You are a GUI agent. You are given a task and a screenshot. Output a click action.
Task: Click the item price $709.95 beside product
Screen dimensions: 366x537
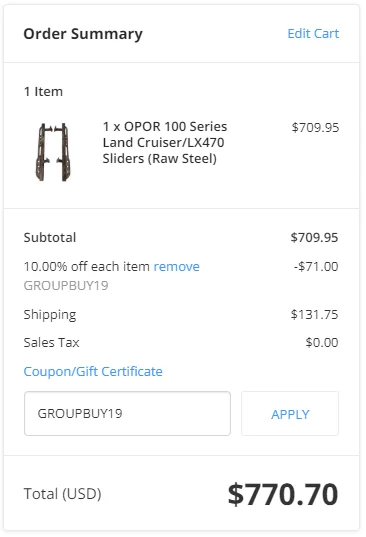315,127
